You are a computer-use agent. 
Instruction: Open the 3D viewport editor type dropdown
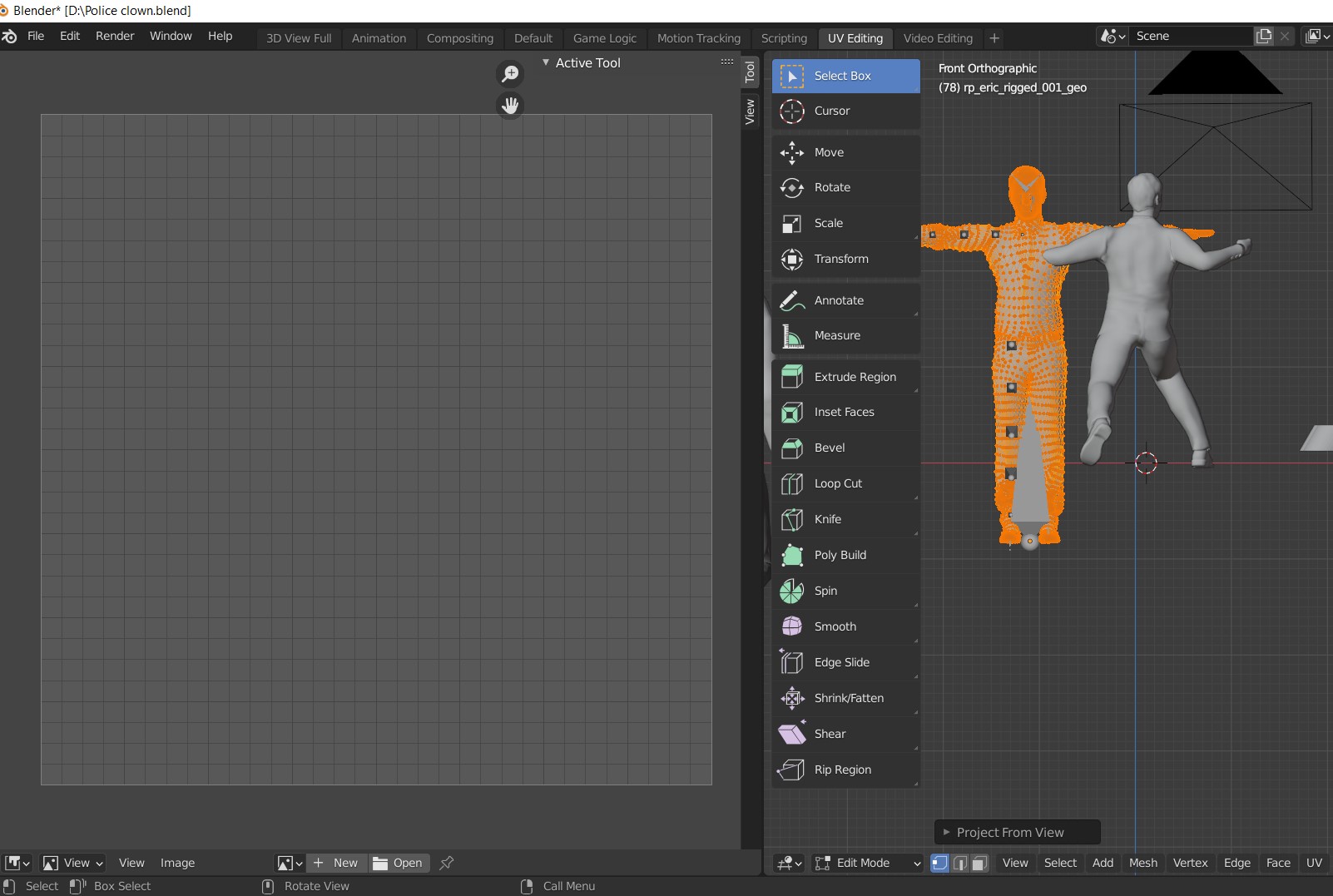(x=789, y=863)
